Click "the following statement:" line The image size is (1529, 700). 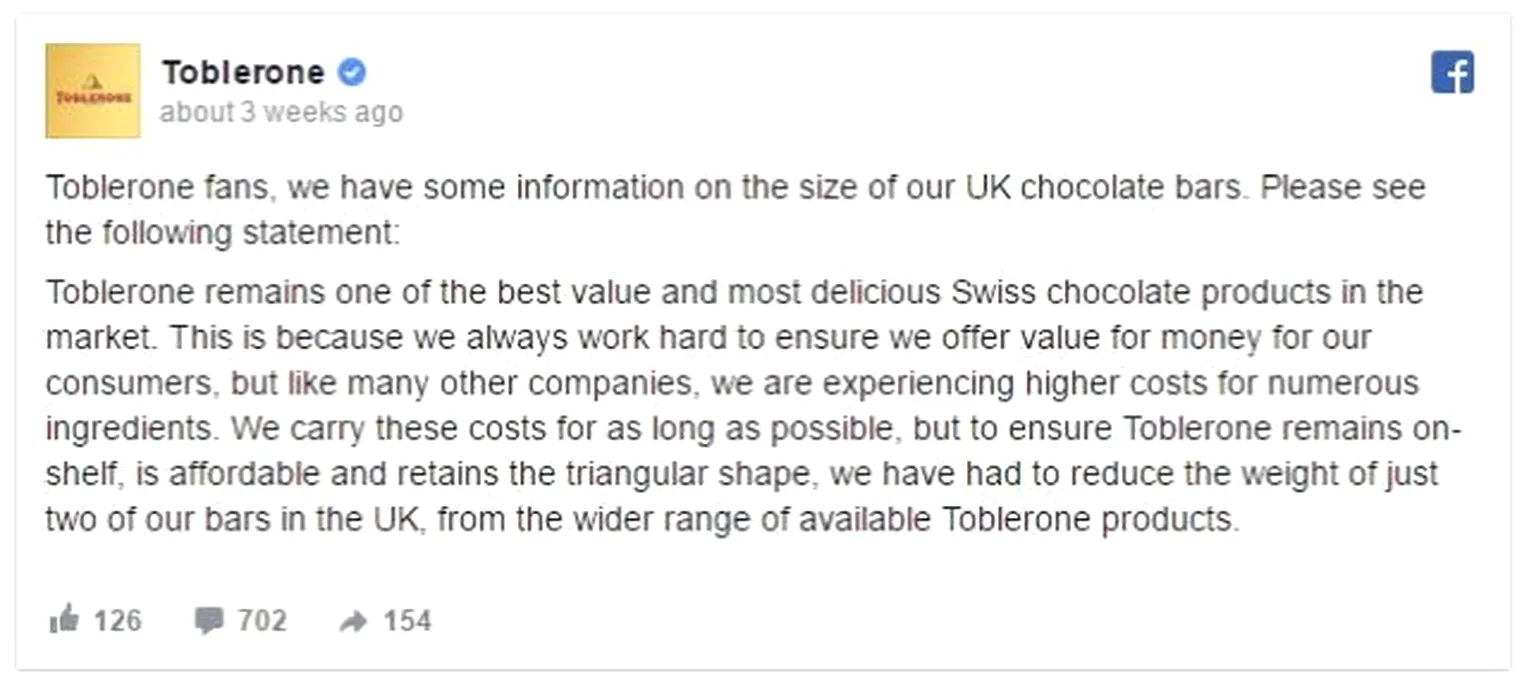point(222,233)
